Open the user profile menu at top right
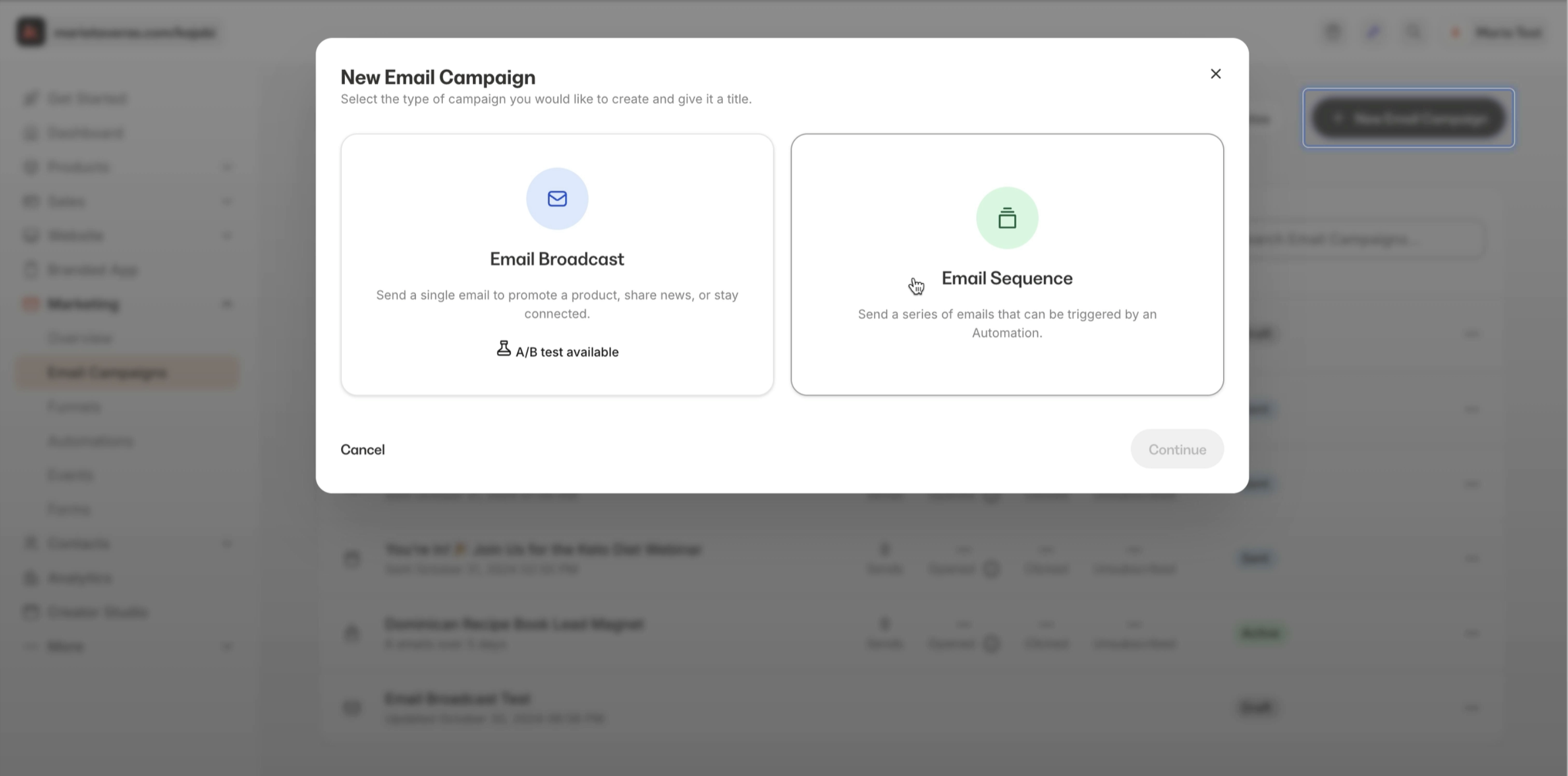The height and width of the screenshot is (776, 1568). coord(1497,32)
